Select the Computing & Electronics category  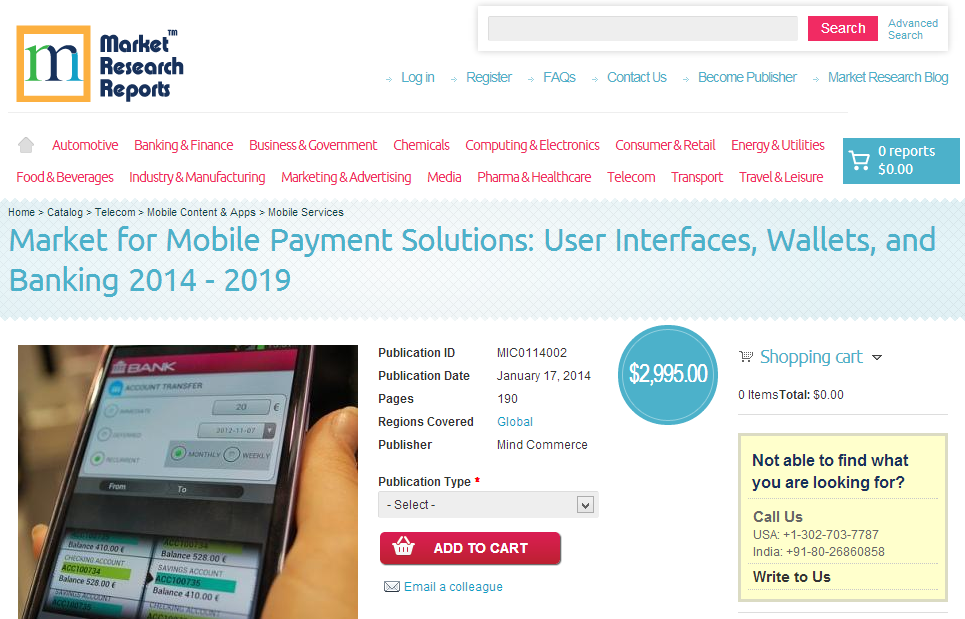coord(532,145)
